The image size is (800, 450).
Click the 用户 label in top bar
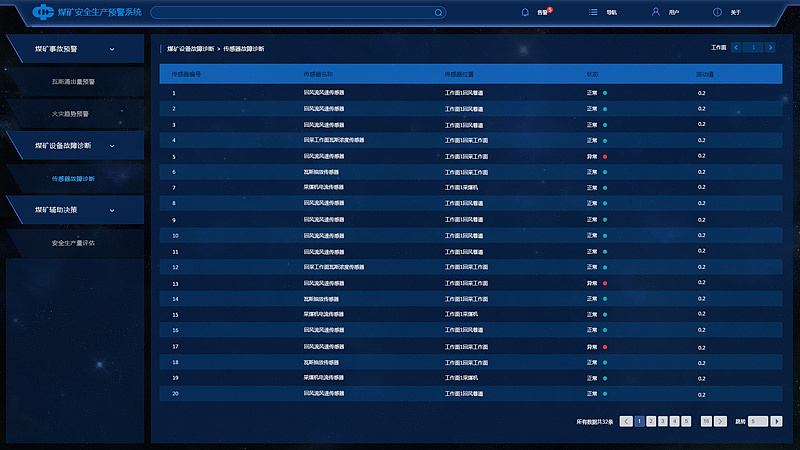pyautogui.click(x=674, y=13)
